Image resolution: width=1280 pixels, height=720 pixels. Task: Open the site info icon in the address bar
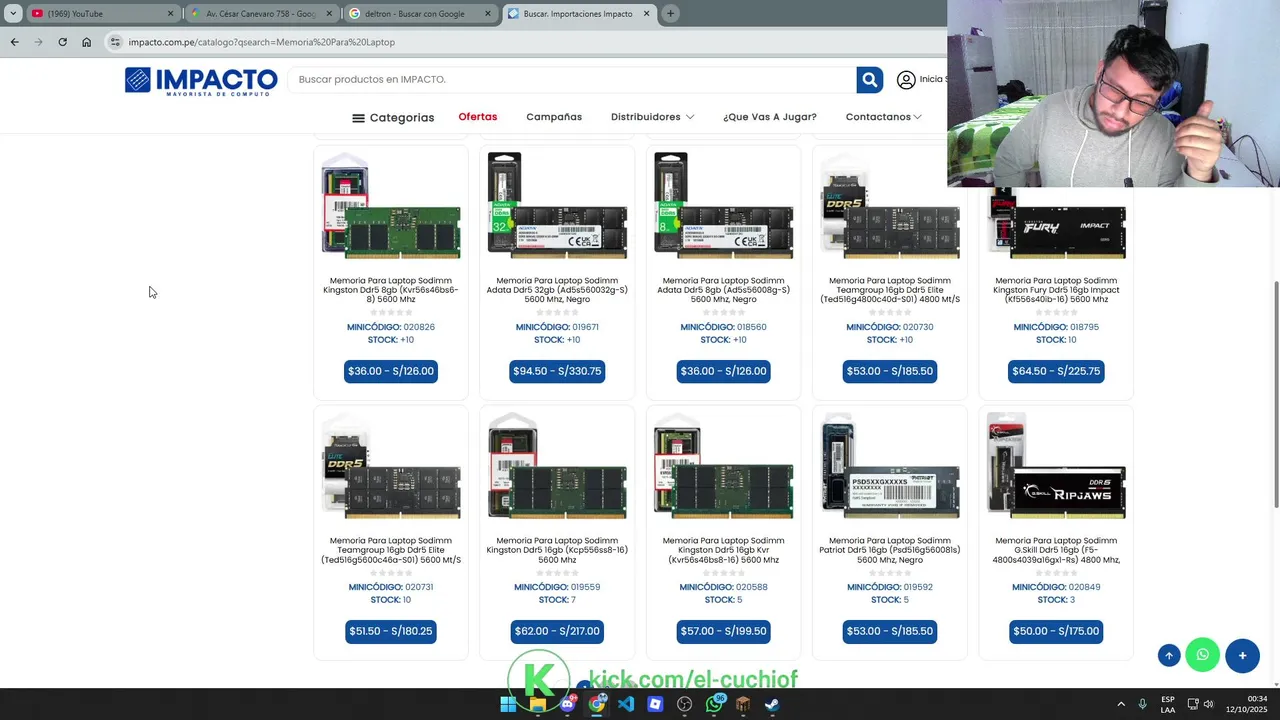click(x=115, y=42)
